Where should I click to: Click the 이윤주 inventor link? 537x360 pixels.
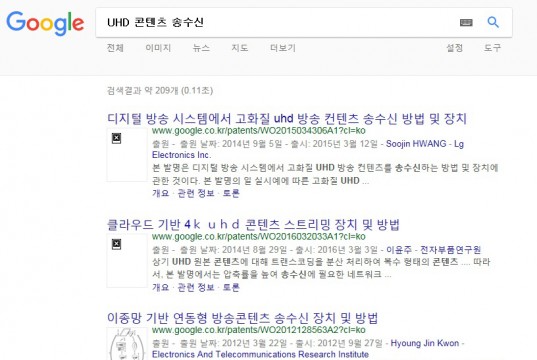click(399, 249)
